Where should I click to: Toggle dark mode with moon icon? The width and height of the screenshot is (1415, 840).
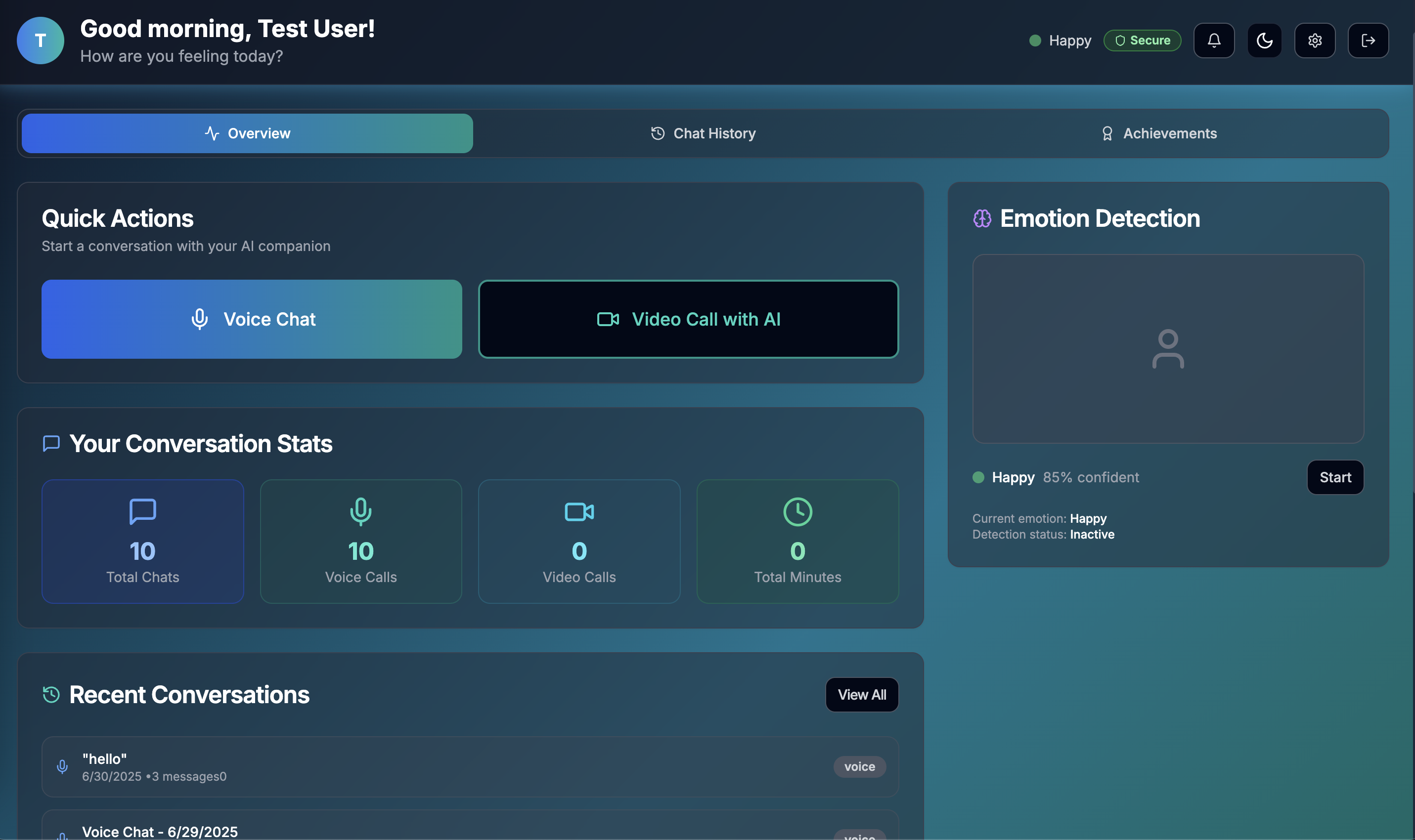1264,40
